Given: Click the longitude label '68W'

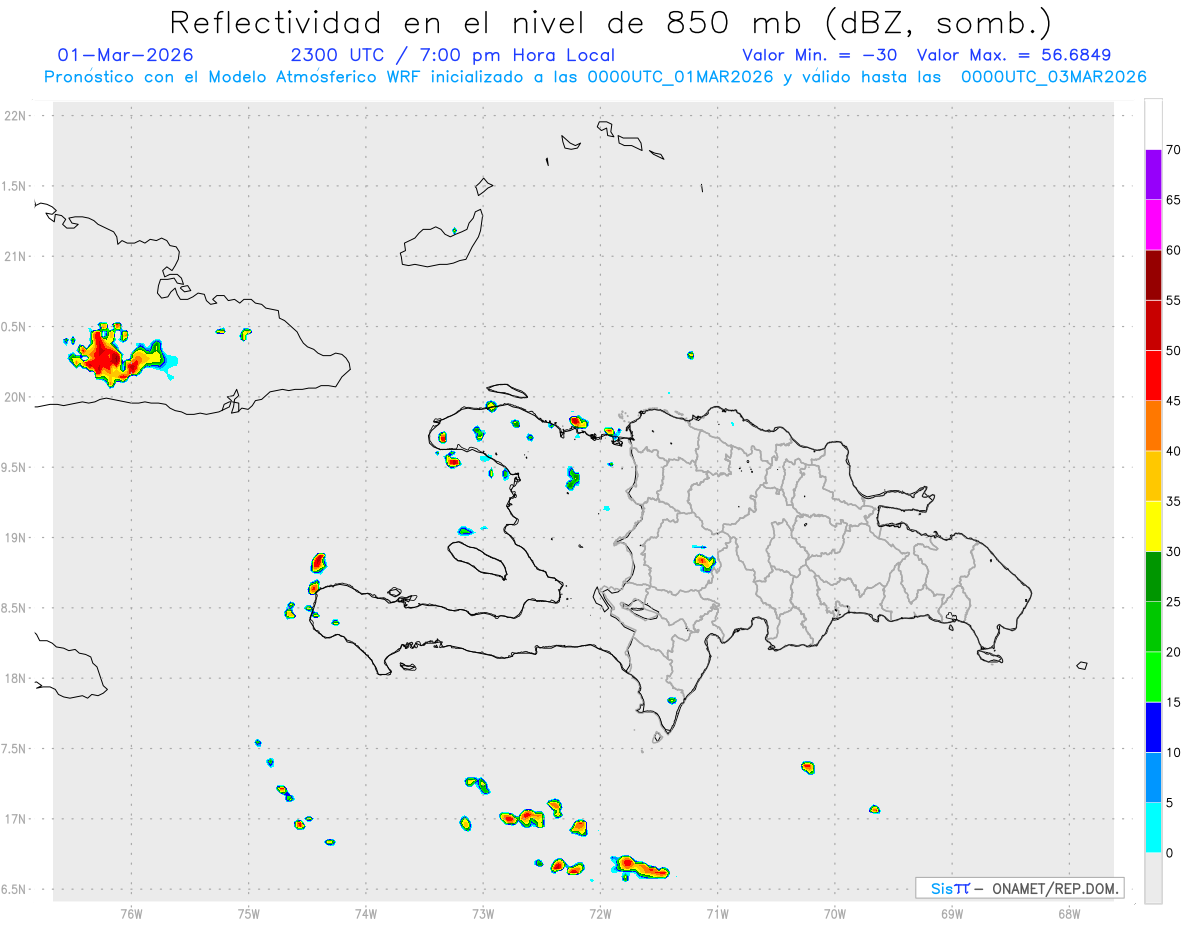Looking at the screenshot, I should (1069, 912).
